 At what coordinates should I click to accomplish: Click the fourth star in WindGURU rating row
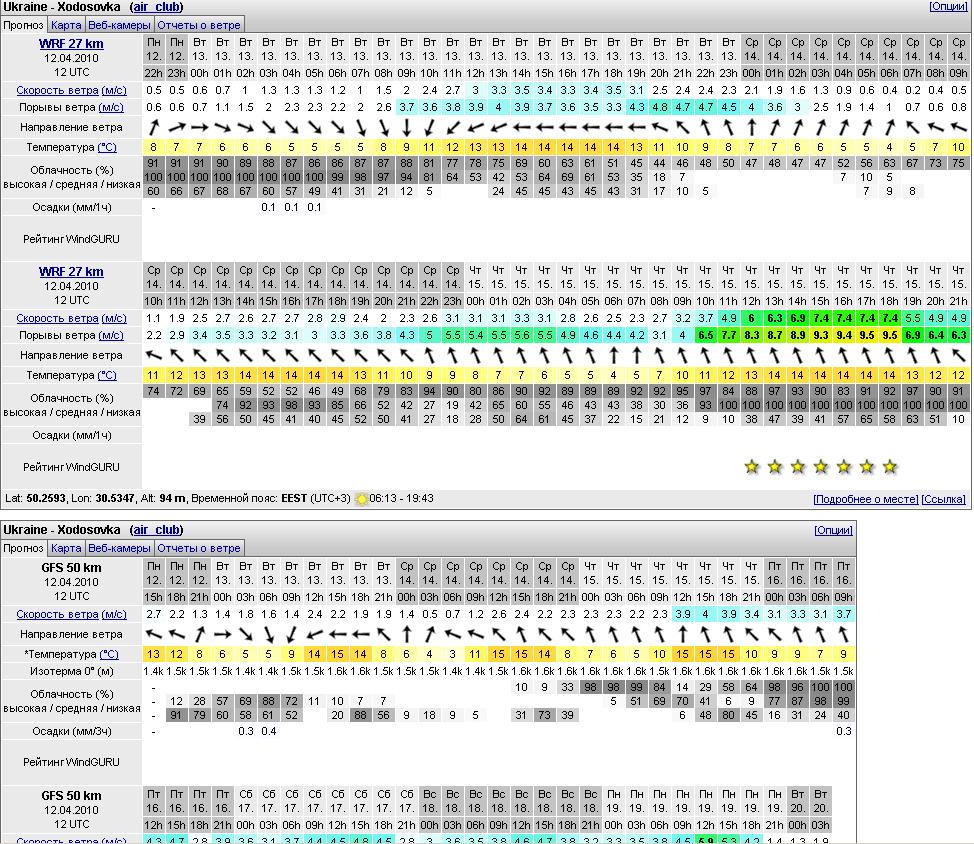click(820, 467)
